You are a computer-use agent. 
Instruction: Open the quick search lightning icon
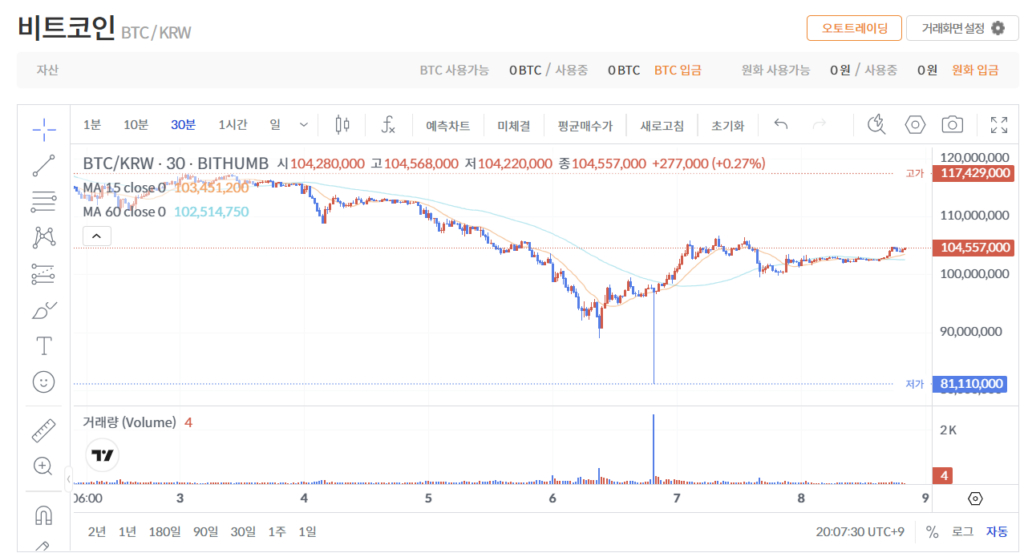coord(876,124)
